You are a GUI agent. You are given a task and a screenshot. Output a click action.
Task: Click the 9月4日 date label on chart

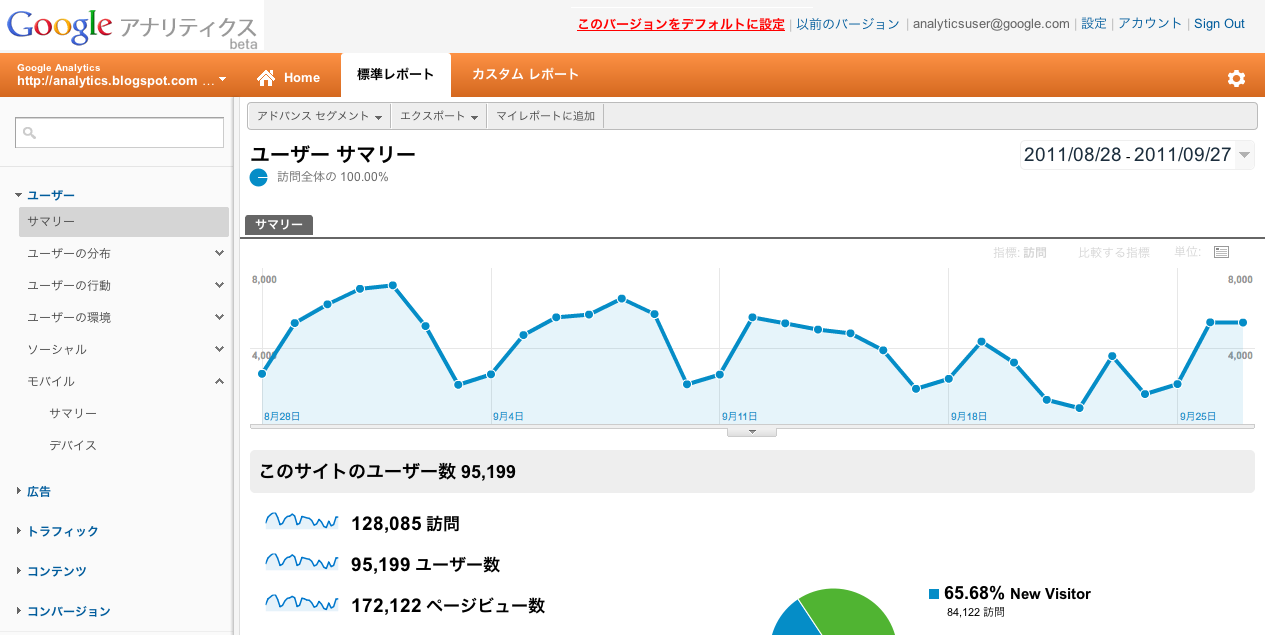coord(508,415)
